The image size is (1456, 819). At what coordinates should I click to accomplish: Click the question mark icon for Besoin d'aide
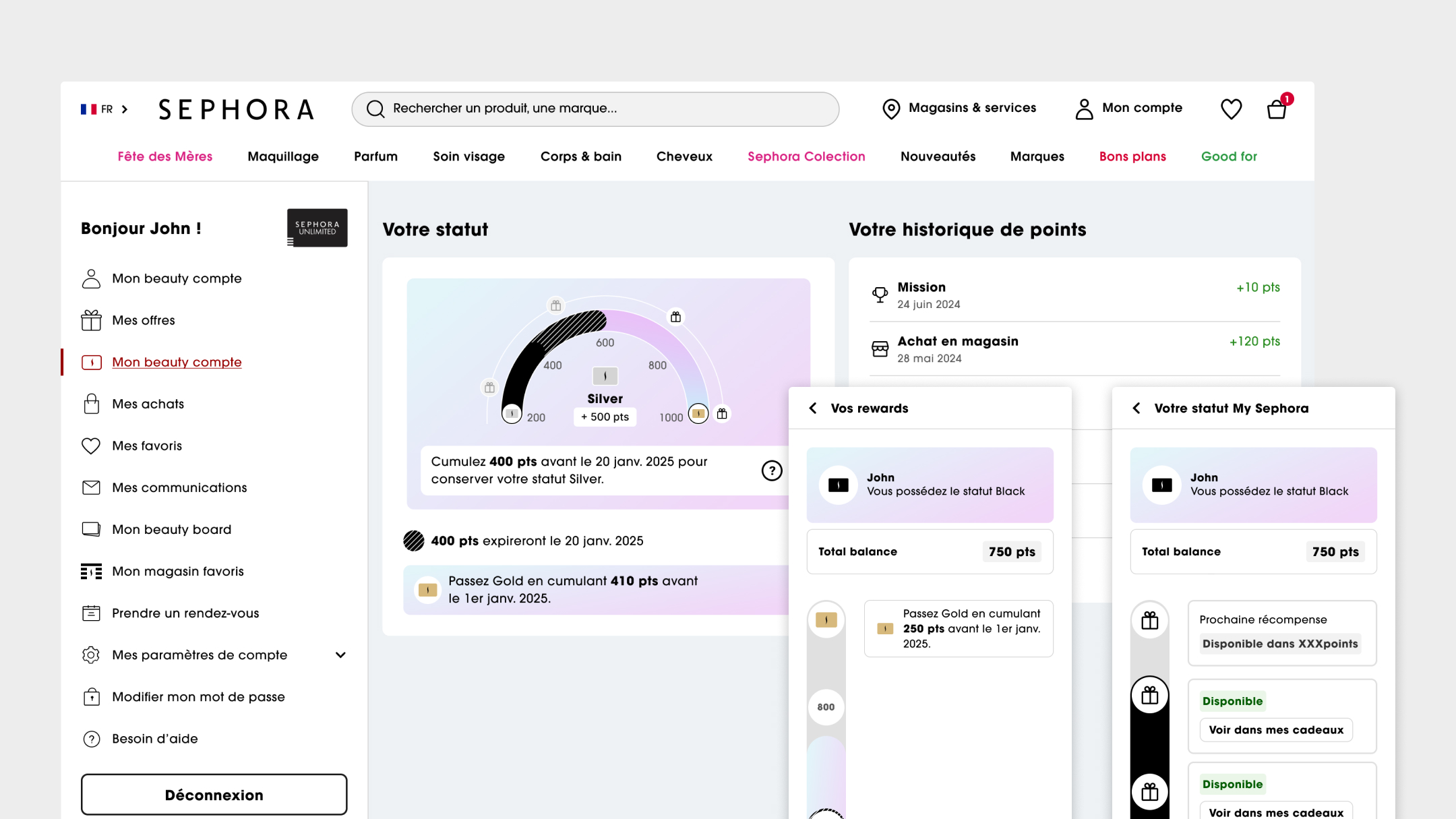[91, 739]
